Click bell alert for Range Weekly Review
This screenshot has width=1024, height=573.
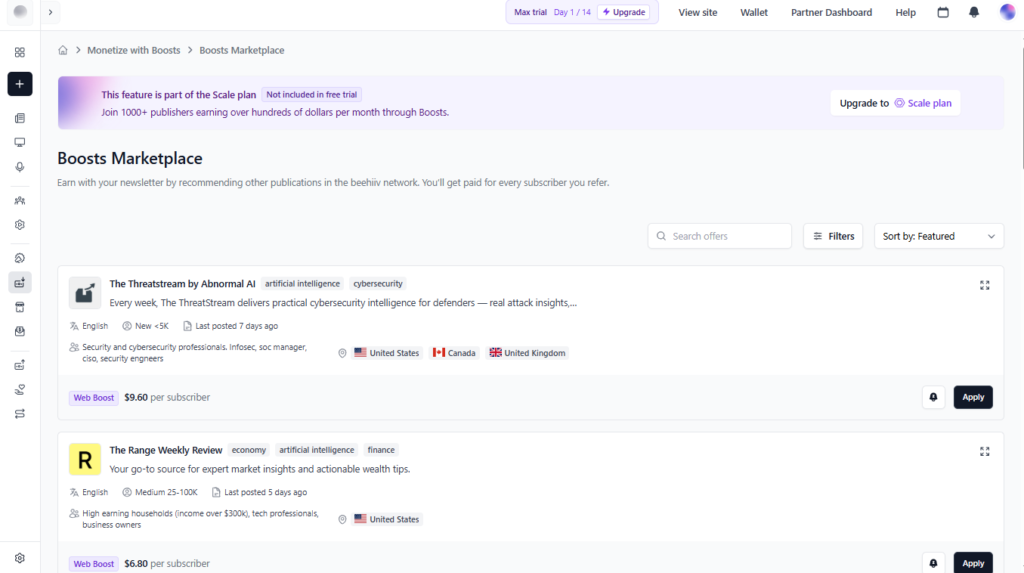pyautogui.click(x=933, y=563)
